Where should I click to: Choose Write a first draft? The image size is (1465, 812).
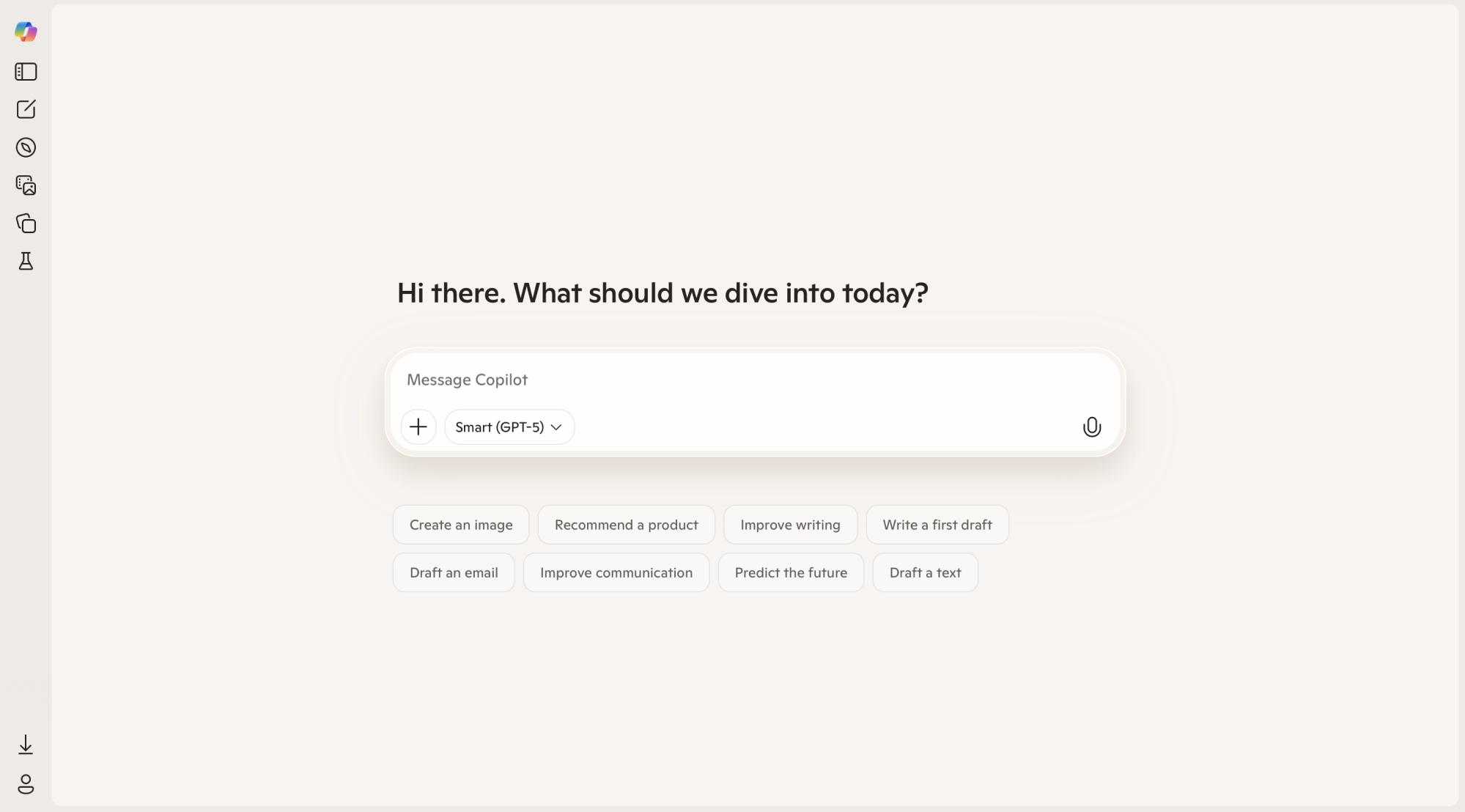937,525
